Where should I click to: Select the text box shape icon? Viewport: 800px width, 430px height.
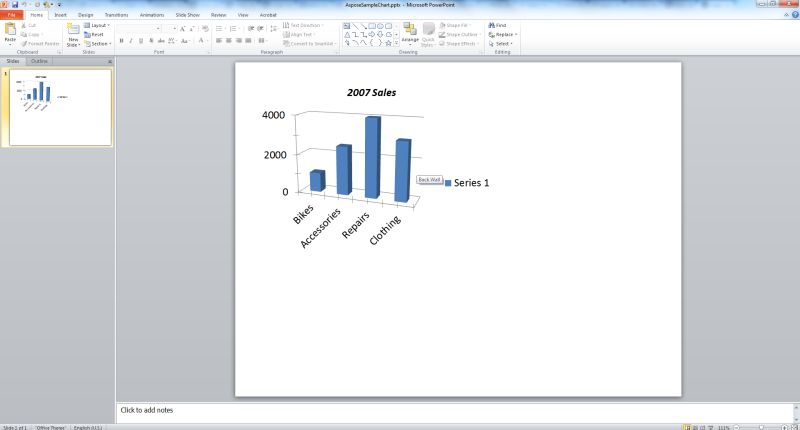coord(346,26)
